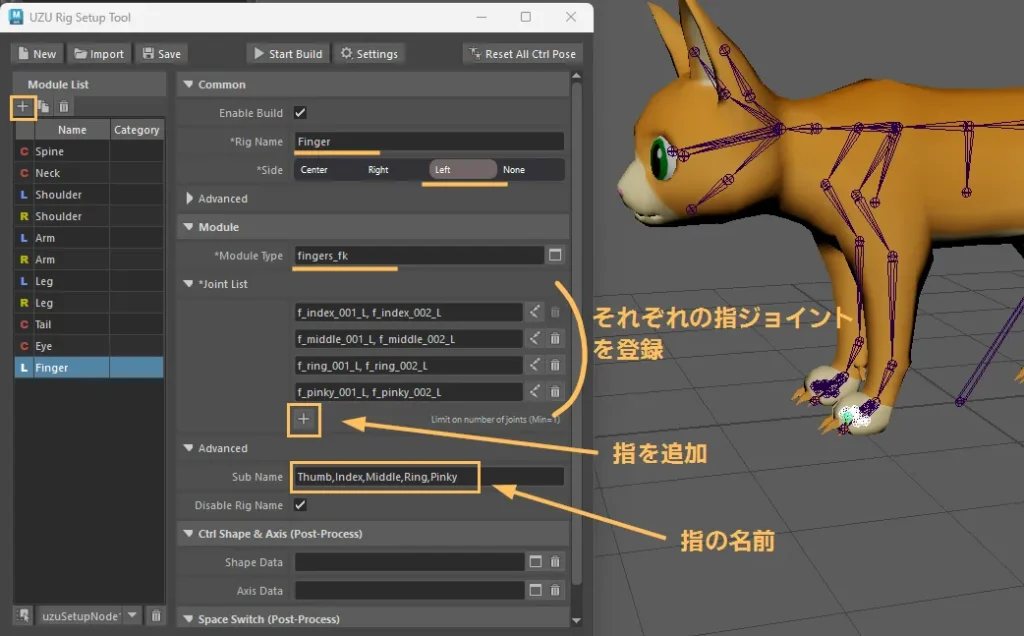Collapse the Joint List section
This screenshot has height=636, width=1024.
pos(189,283)
